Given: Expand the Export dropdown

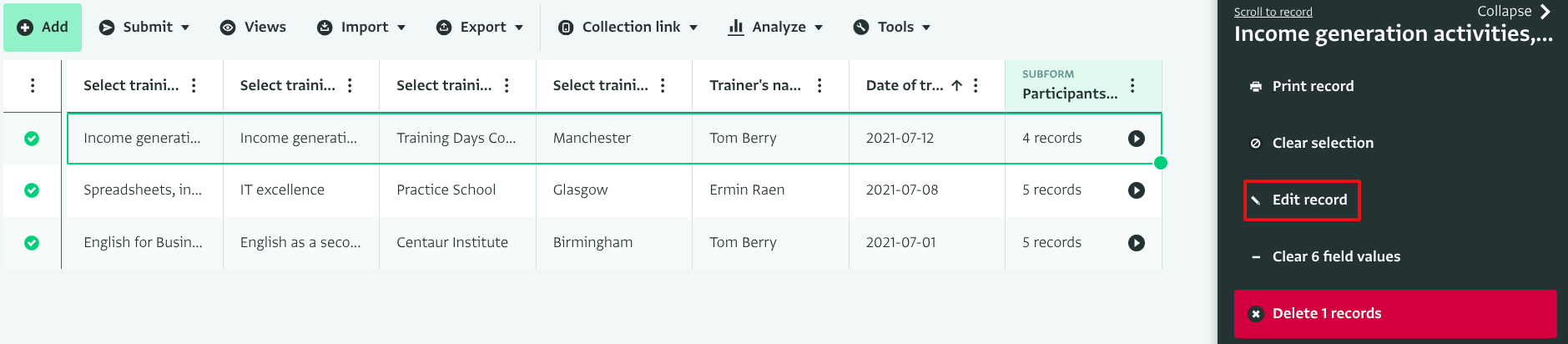Looking at the screenshot, I should (480, 27).
